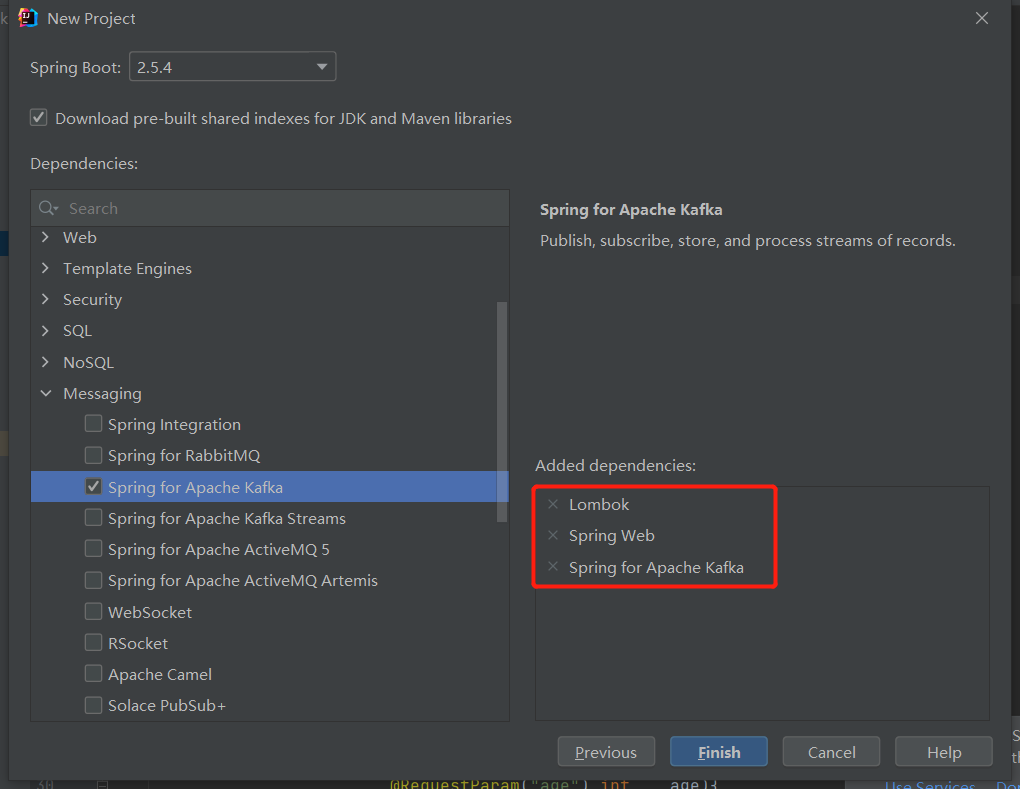Viewport: 1020px width, 789px height.
Task: Click the Previous button
Action: (606, 752)
